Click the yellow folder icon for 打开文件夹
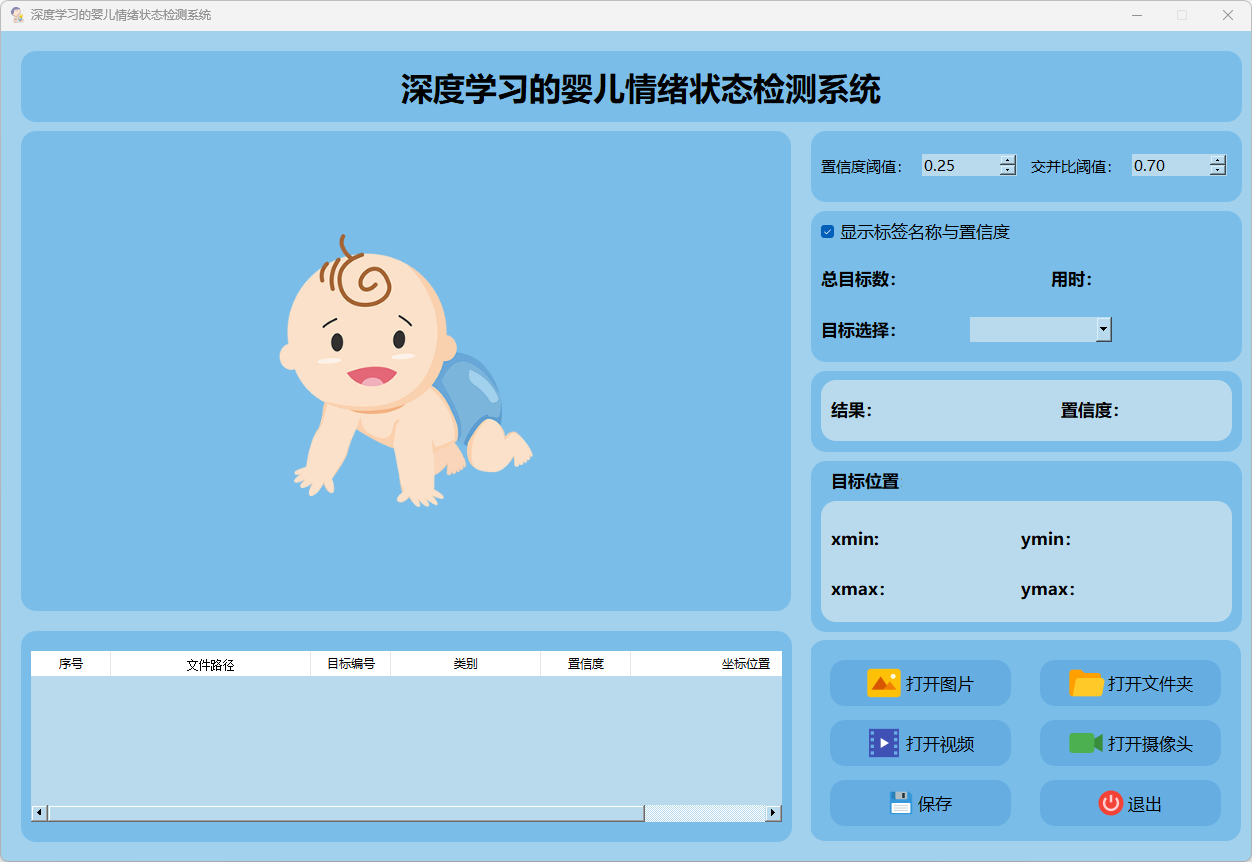 tap(1086, 683)
